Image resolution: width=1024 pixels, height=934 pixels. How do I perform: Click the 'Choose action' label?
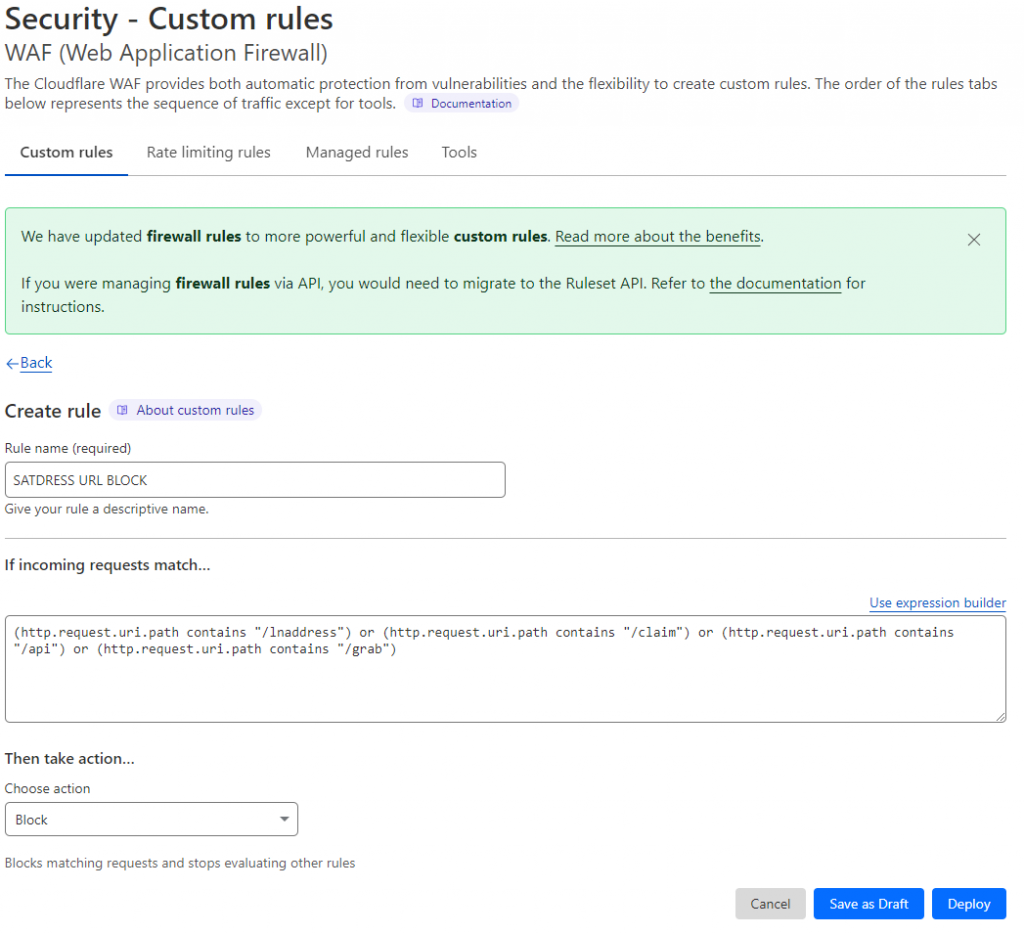coord(47,788)
